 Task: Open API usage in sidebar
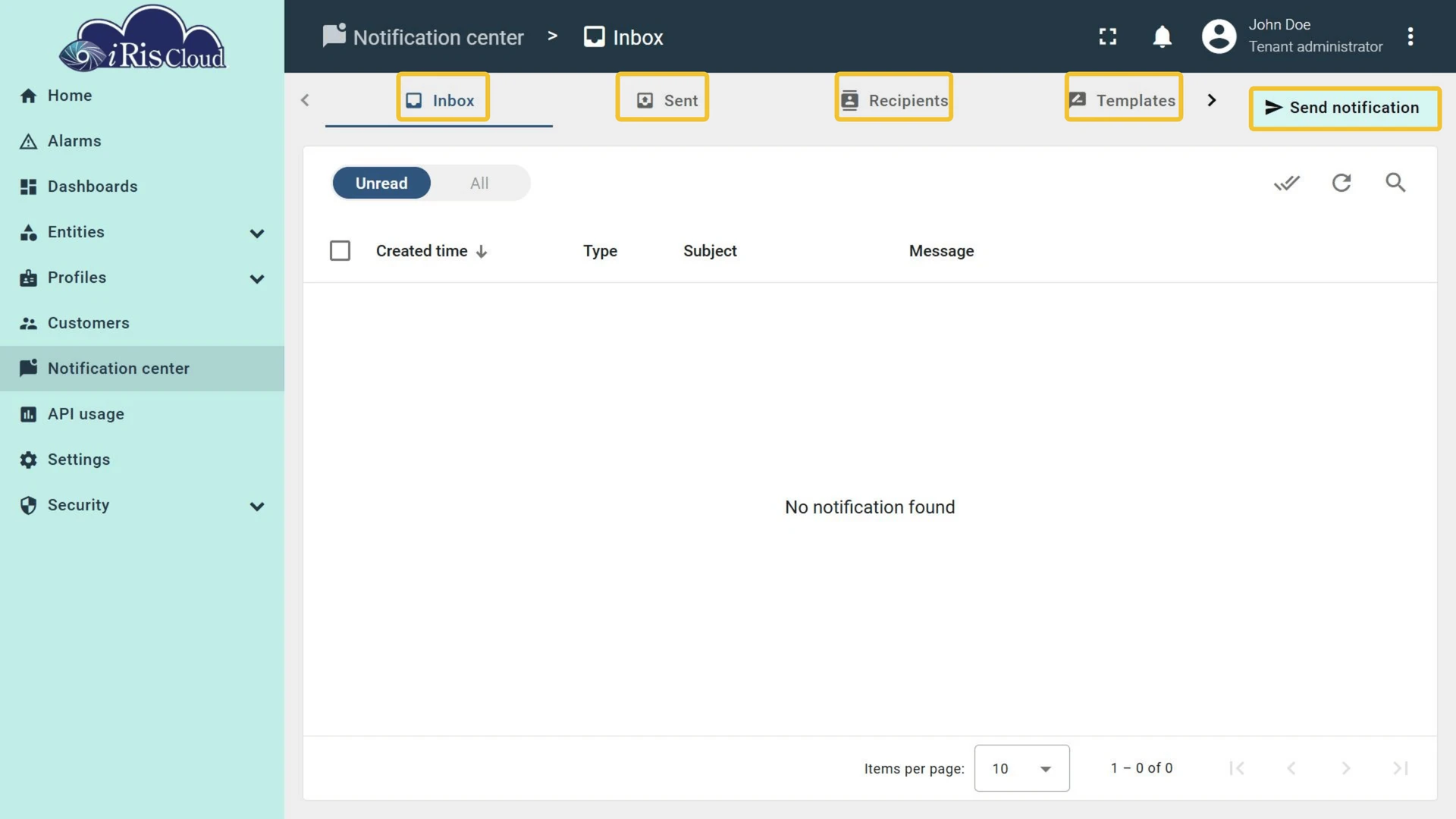(142, 414)
